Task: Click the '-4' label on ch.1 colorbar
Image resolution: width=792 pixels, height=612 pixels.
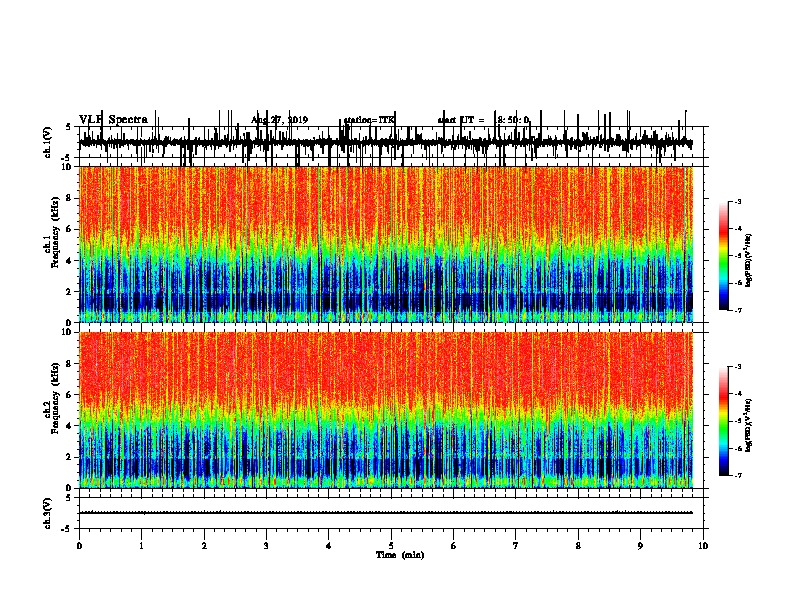Action: (737, 229)
